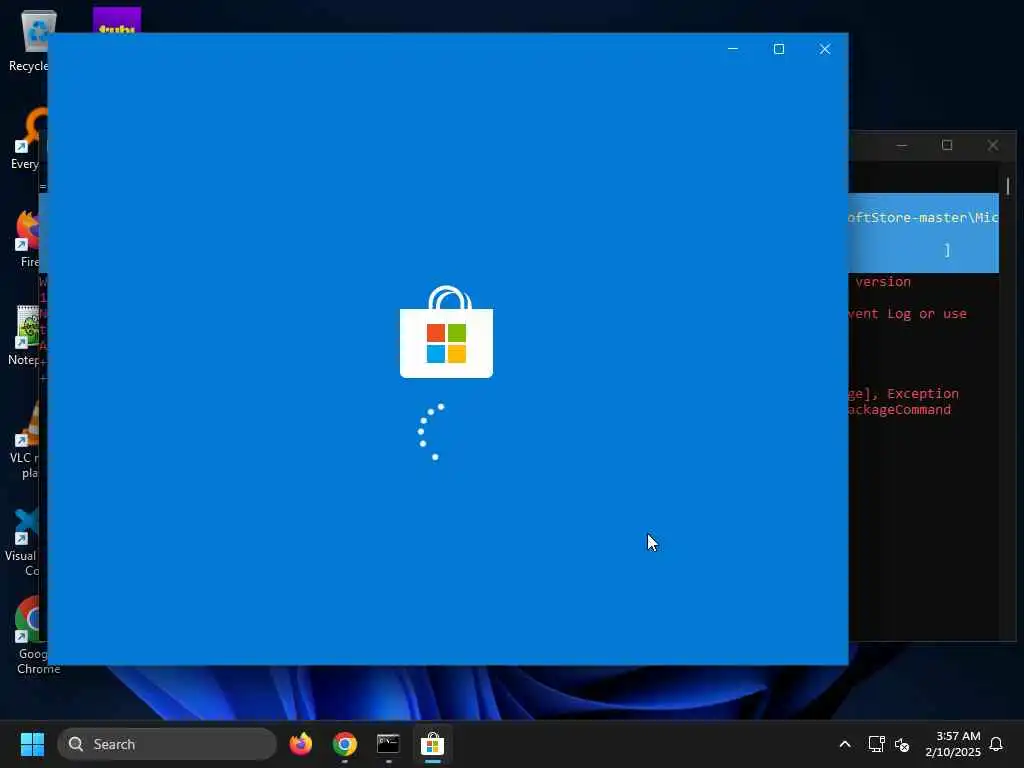Image resolution: width=1024 pixels, height=768 pixels.
Task: Minimize the Microsoft Store window
Action: click(733, 49)
